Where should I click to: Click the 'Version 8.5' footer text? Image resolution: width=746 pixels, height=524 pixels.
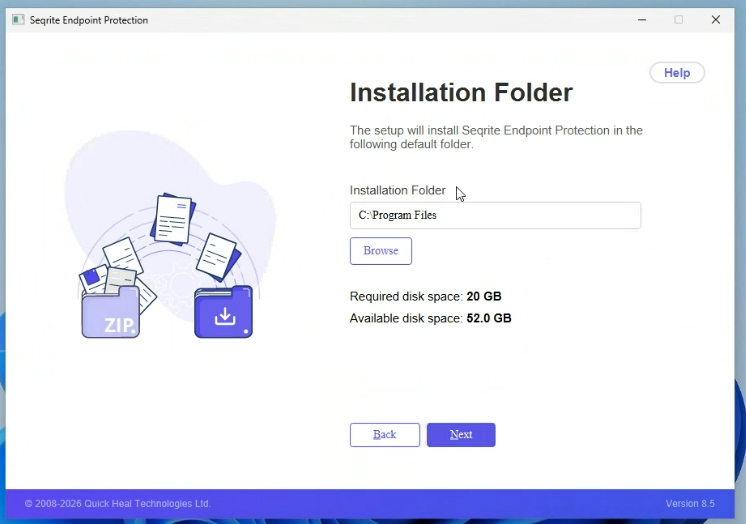click(x=690, y=504)
